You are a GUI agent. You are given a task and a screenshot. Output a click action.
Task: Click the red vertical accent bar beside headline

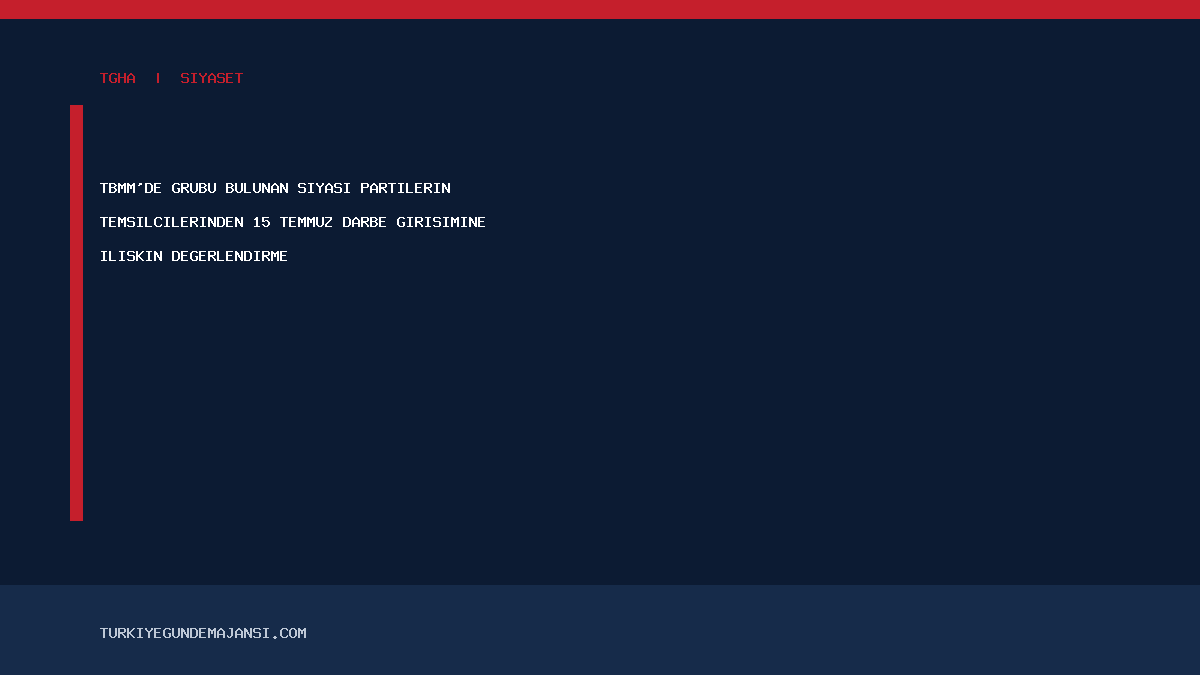(x=76, y=313)
